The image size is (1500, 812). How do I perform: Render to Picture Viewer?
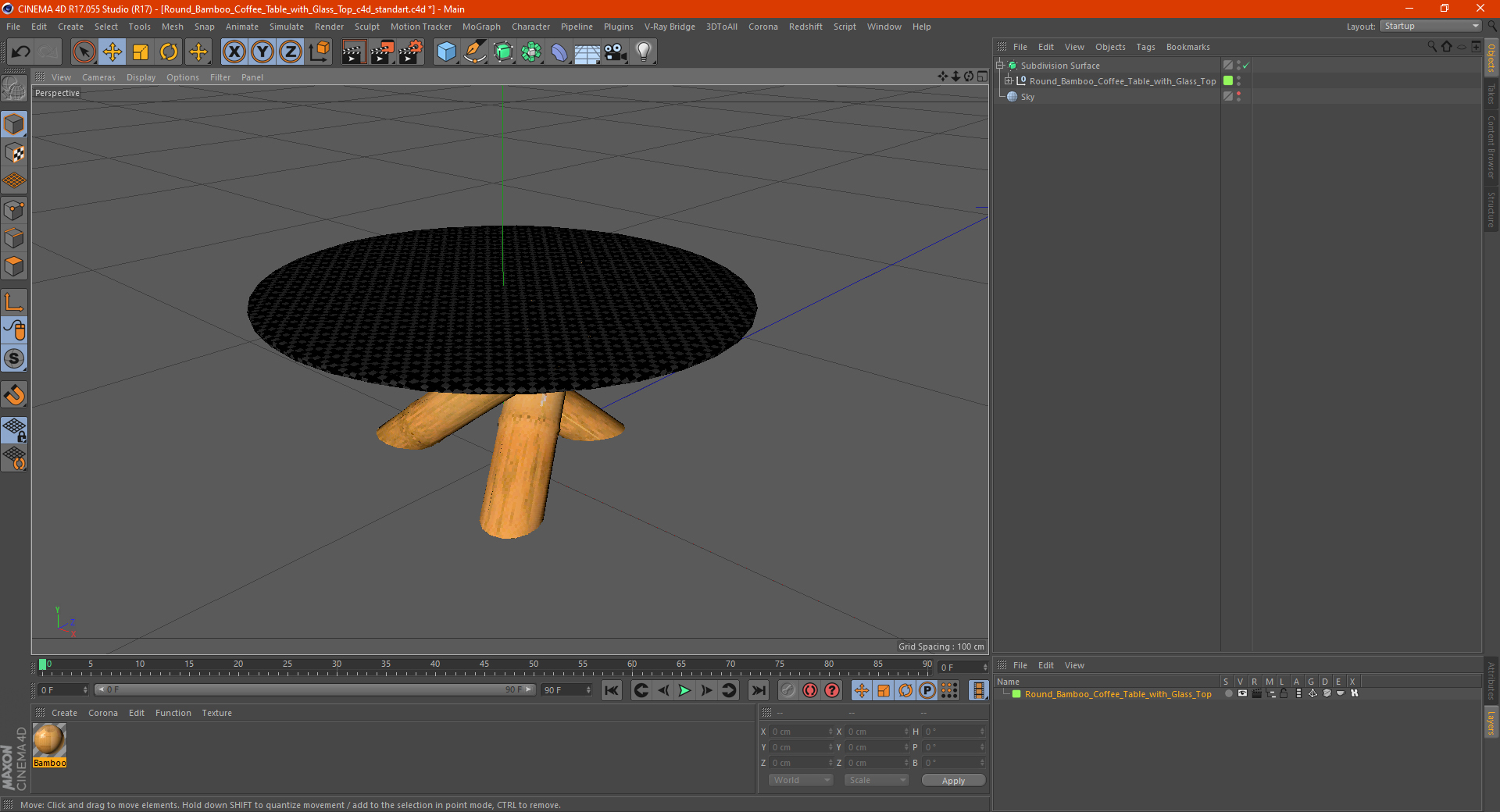click(x=382, y=52)
